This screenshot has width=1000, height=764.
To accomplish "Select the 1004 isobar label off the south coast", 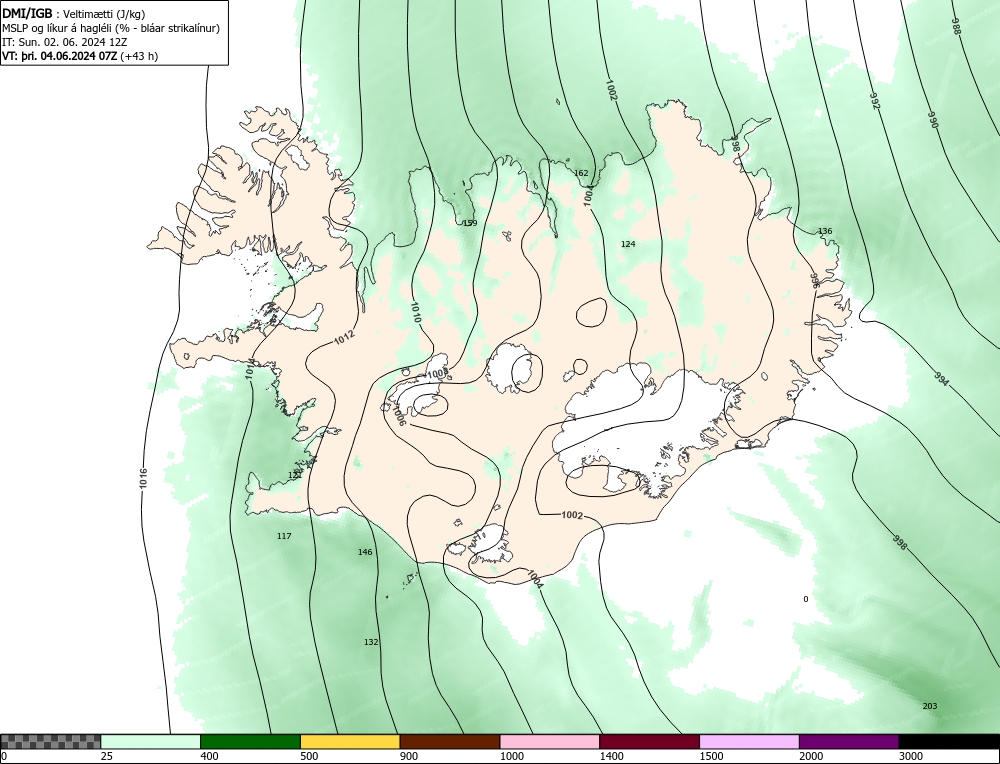I will click(534, 578).
